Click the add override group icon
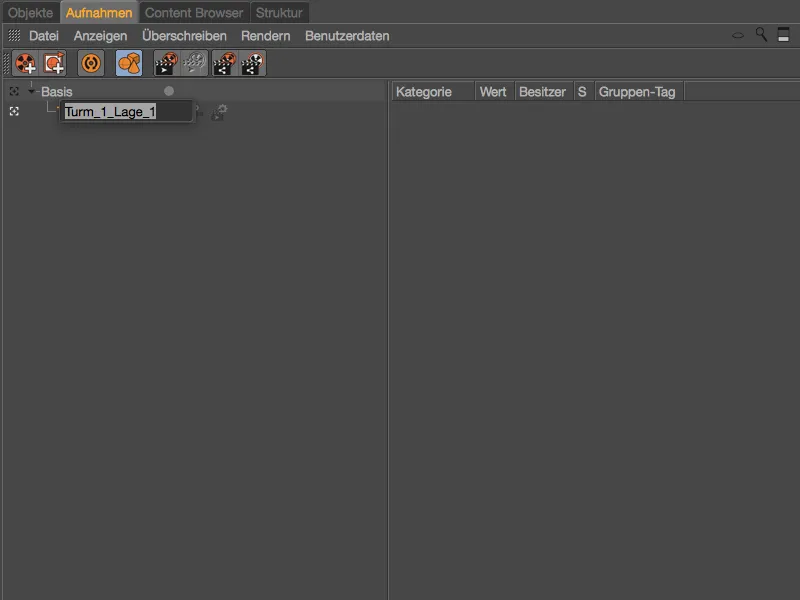The width and height of the screenshot is (800, 600). coord(54,63)
